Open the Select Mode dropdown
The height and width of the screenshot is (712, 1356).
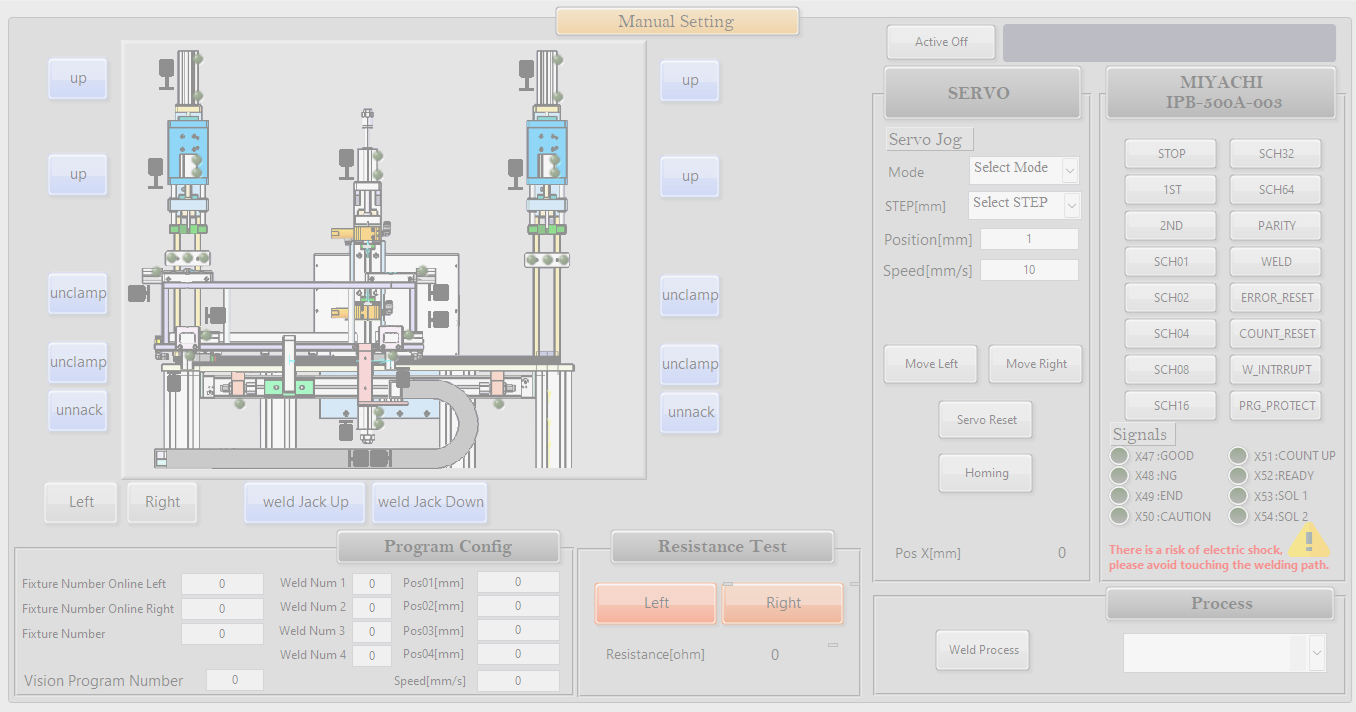[1024, 170]
